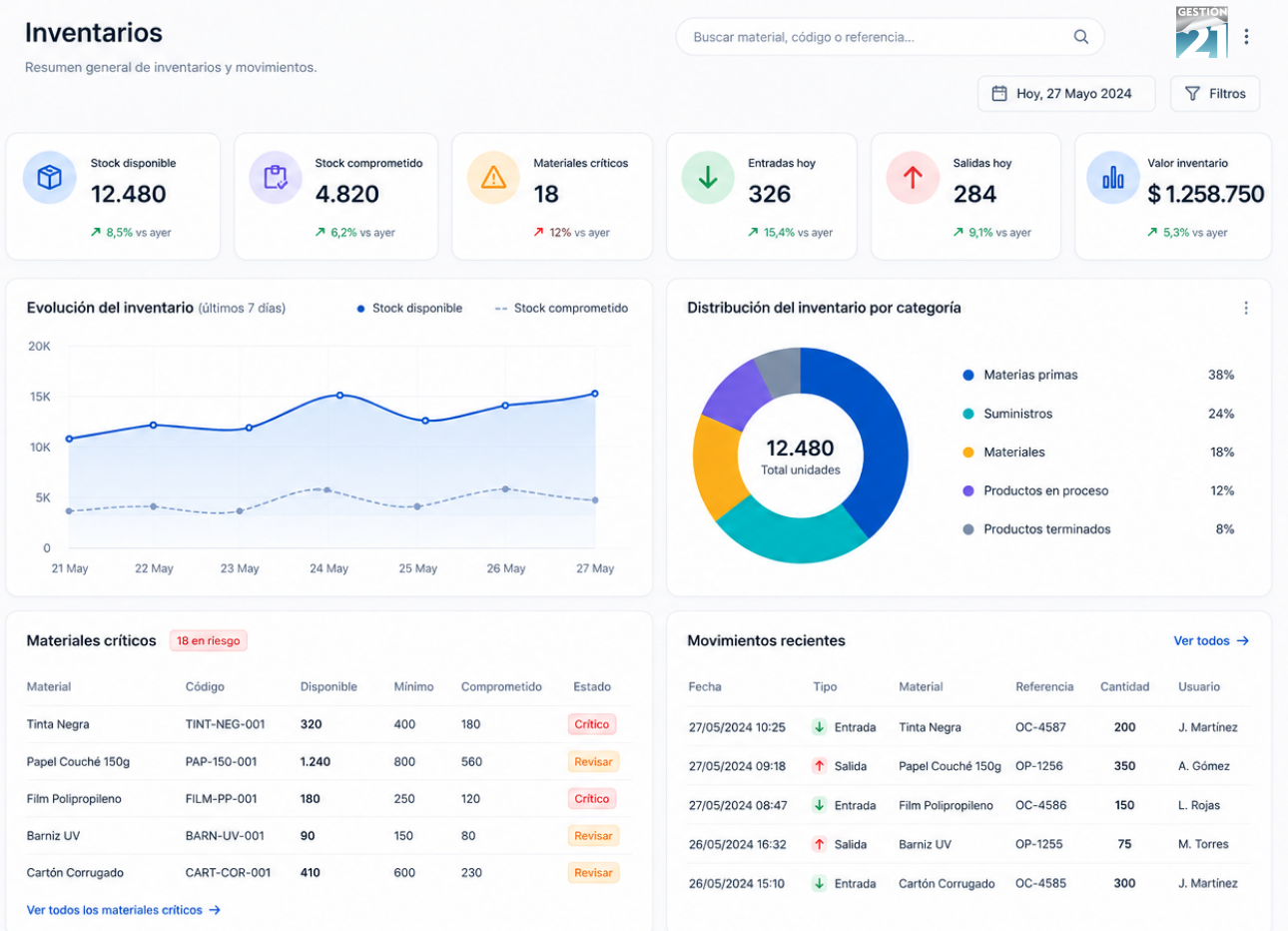
Task: Click Crítico status for Film Polipropileno
Action: click(x=592, y=799)
